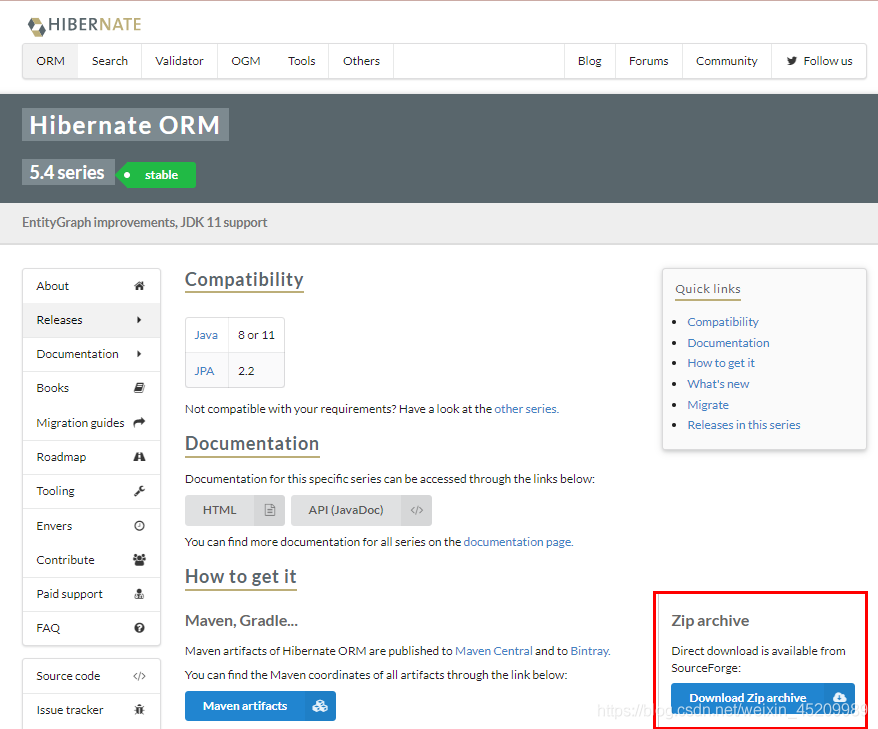Open Books in the sidebar

91,388
